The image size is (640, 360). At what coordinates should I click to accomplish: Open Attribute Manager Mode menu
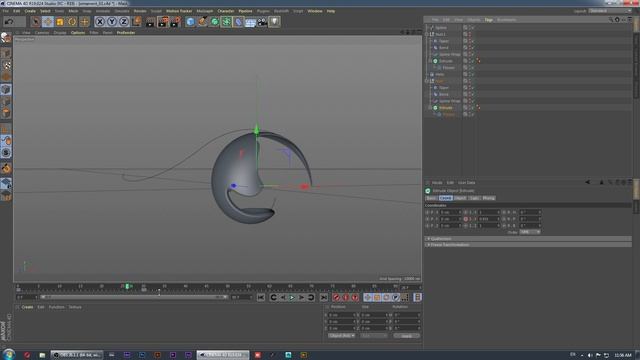[x=437, y=182]
